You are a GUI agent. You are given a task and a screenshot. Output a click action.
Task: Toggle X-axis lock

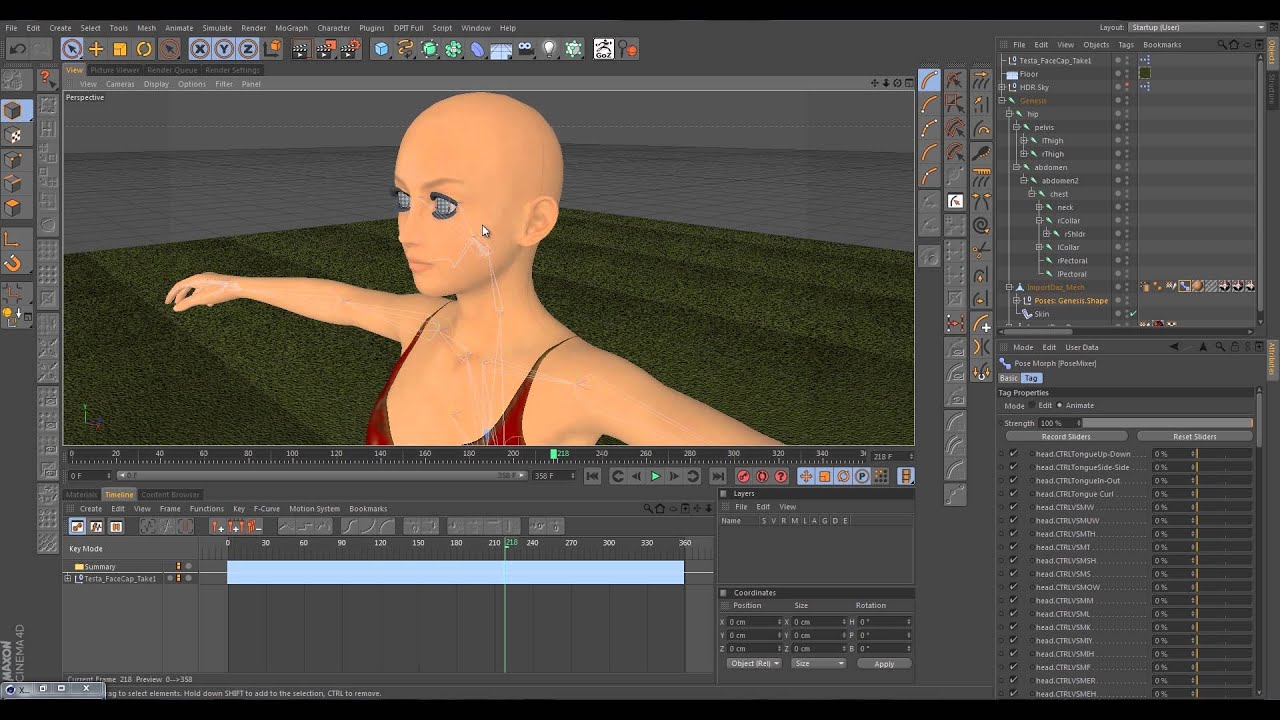tap(200, 49)
